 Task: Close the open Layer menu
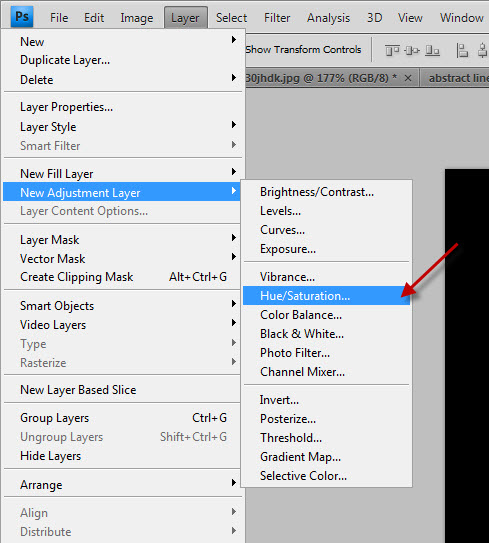185,18
